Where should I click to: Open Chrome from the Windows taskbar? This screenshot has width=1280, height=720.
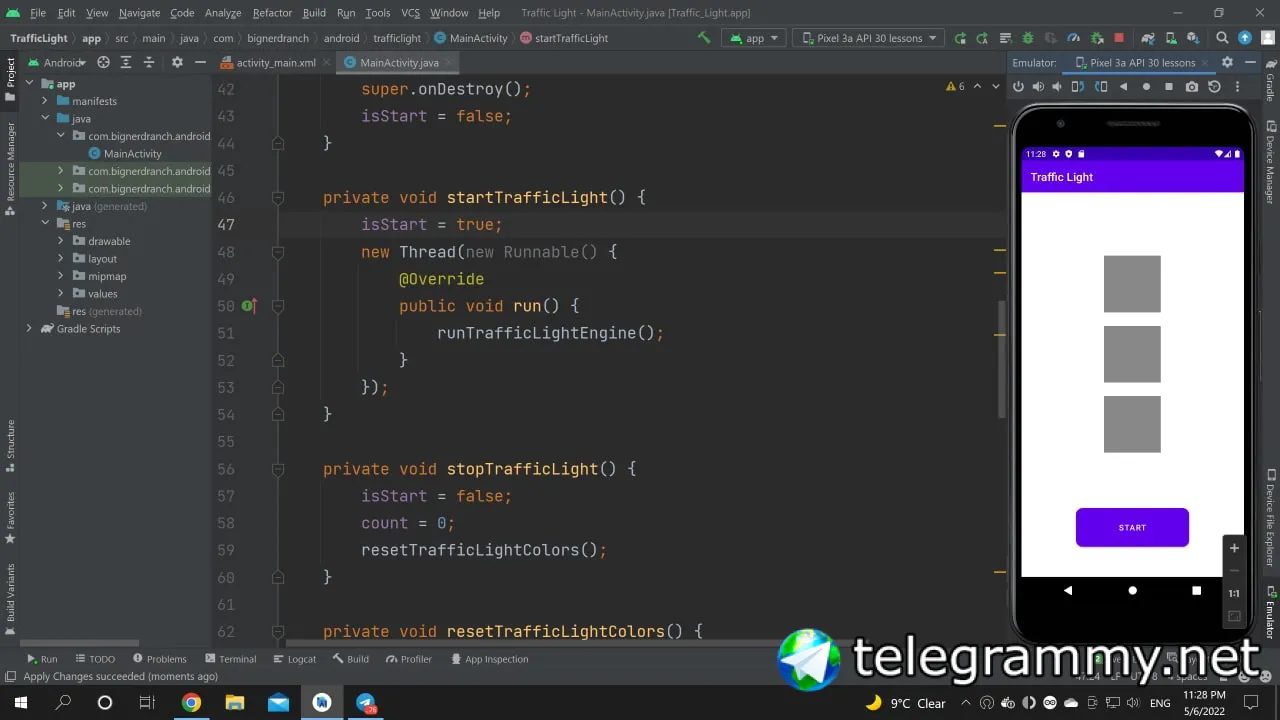coord(190,703)
